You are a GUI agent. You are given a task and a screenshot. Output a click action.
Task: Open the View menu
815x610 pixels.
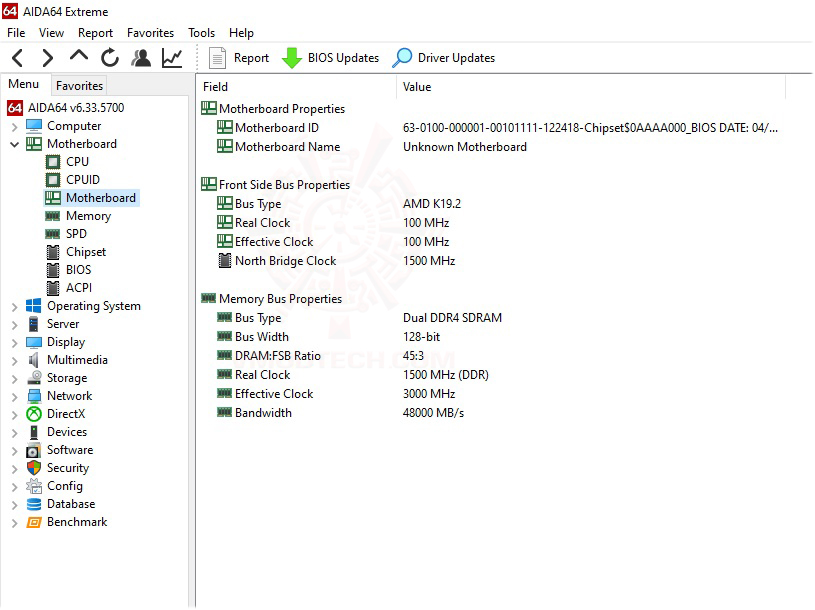tap(51, 33)
